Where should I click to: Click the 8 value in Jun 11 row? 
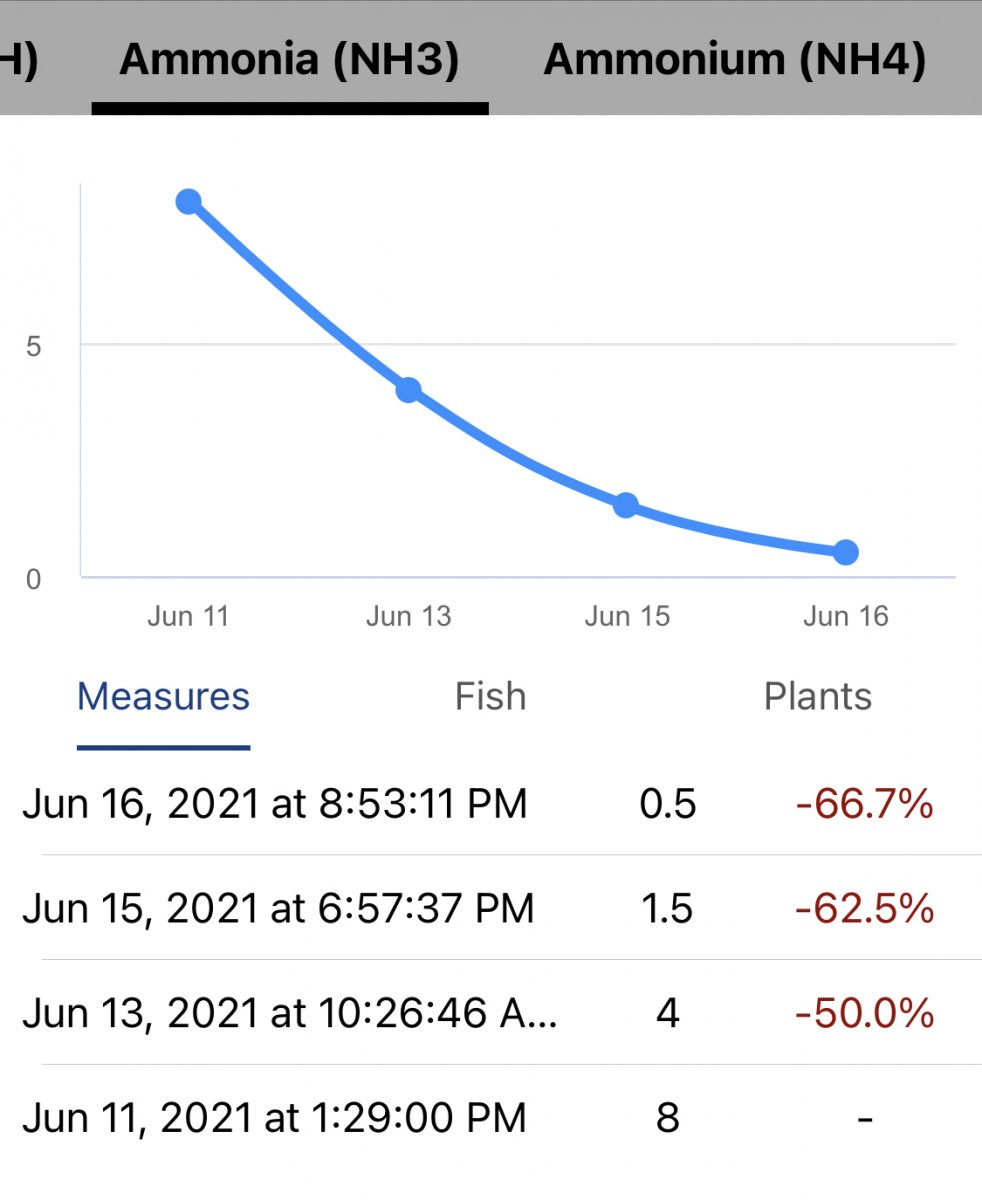pyautogui.click(x=667, y=1117)
